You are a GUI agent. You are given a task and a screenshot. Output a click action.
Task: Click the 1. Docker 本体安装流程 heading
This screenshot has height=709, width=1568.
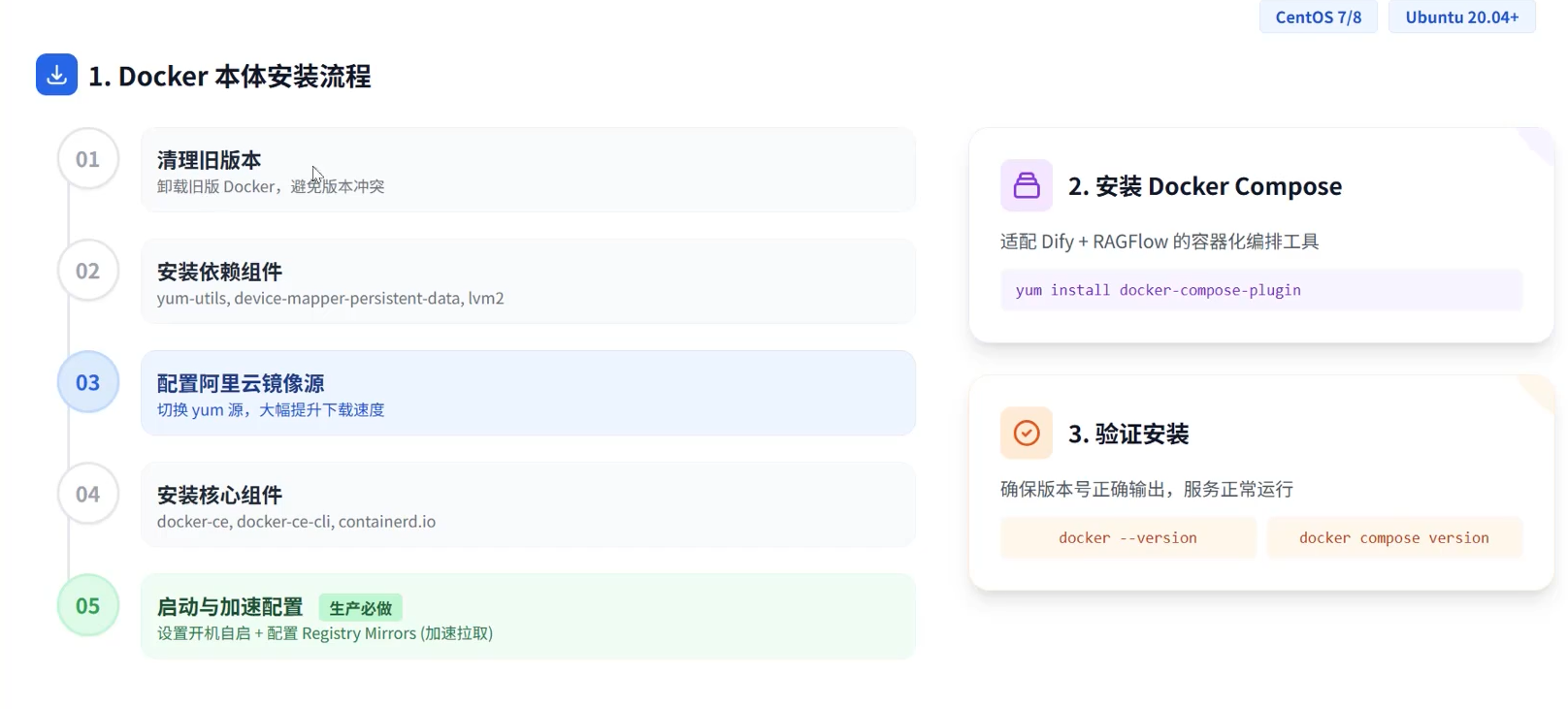pos(230,76)
